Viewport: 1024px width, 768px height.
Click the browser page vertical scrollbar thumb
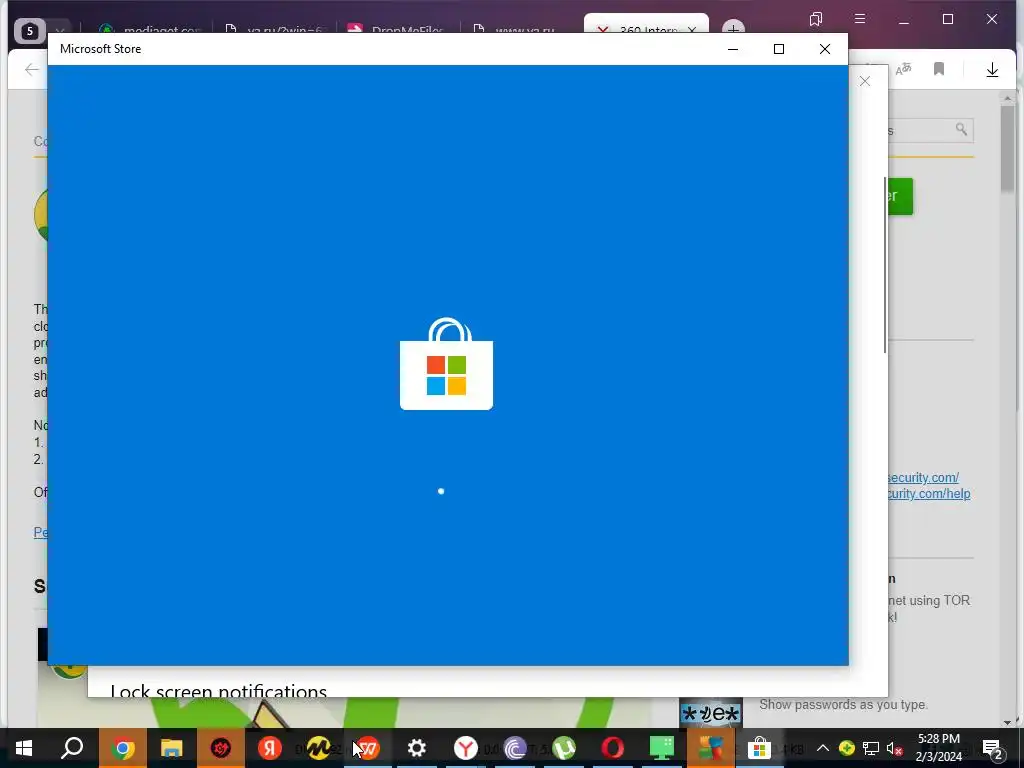(1007, 148)
